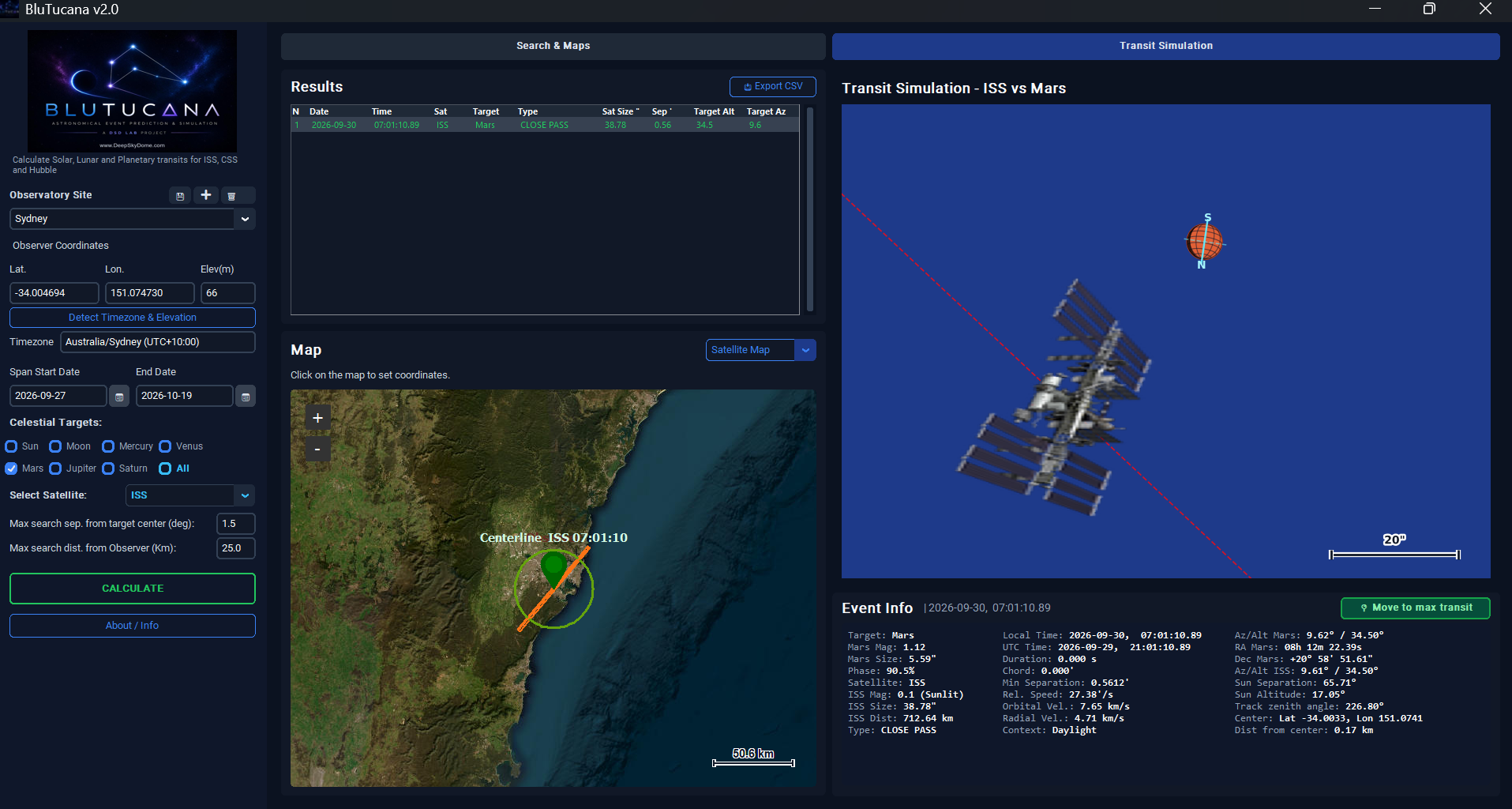Toggle the All celestial targets checkbox
This screenshot has height=809, width=1512.
(x=165, y=468)
